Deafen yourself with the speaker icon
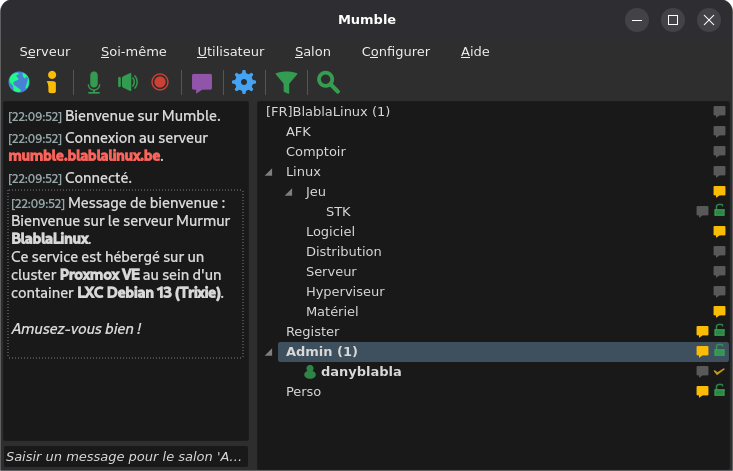This screenshot has height=471, width=733. click(x=128, y=82)
